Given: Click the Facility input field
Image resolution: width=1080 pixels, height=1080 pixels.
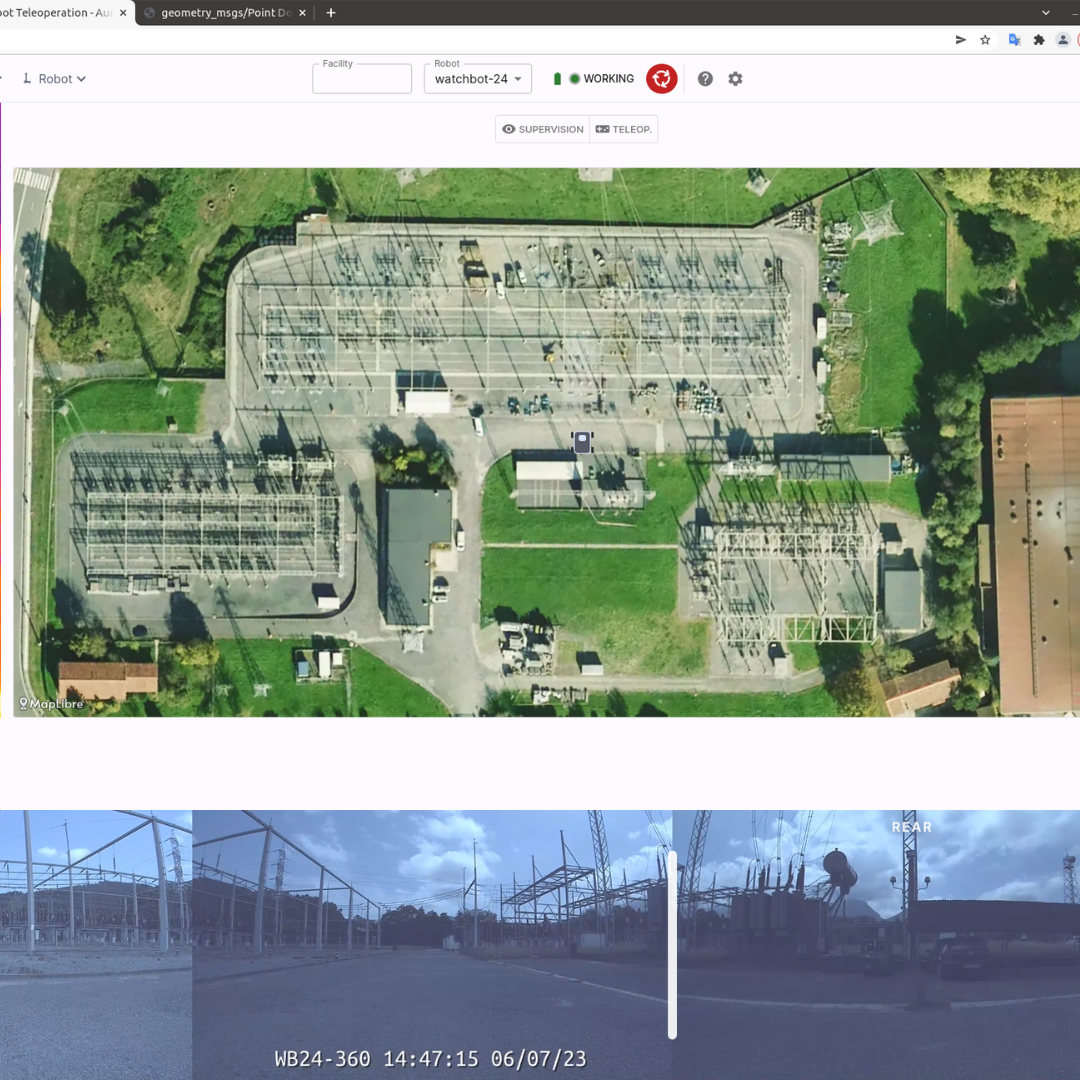Looking at the screenshot, I should pos(362,80).
